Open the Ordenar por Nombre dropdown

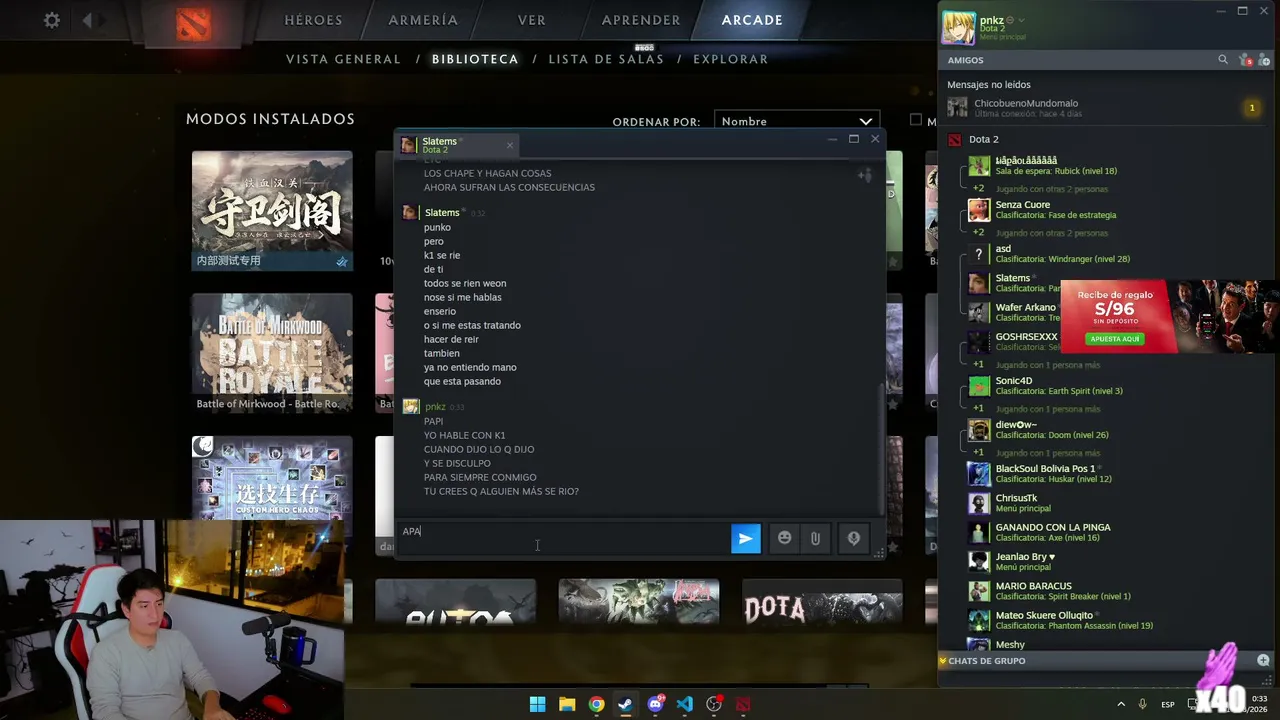797,121
